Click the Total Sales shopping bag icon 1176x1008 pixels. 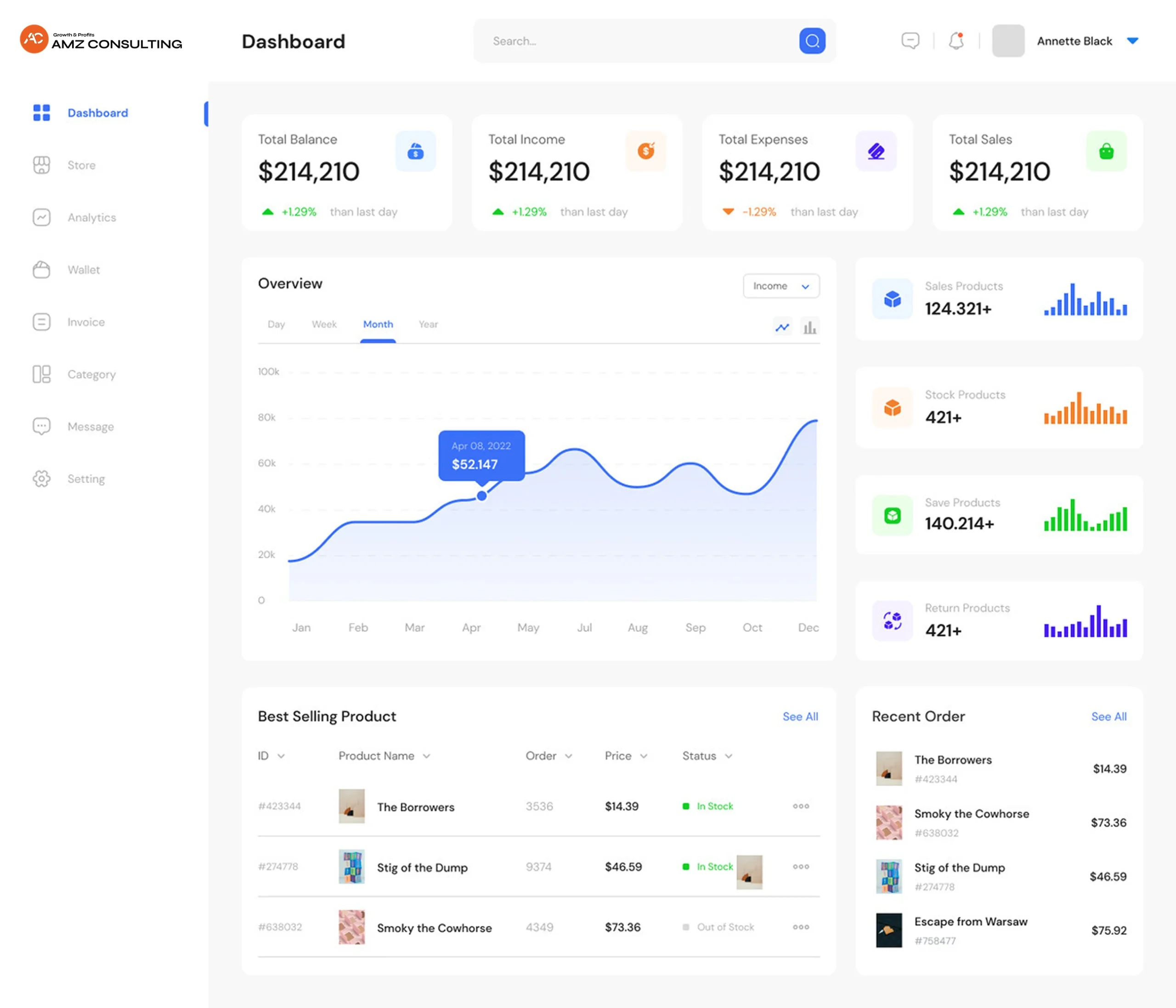[x=1106, y=152]
